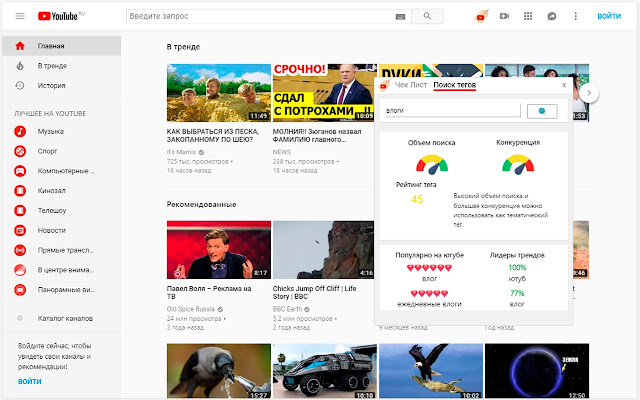The height and width of the screenshot is (400, 640).
Task: Click the 100% trend percentage
Action: pyautogui.click(x=517, y=267)
